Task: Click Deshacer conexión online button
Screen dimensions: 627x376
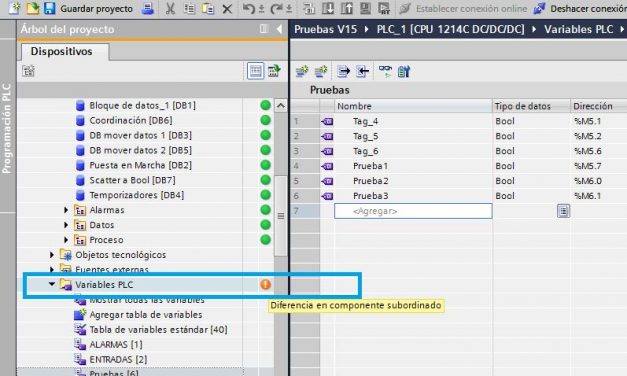Action: [580, 8]
